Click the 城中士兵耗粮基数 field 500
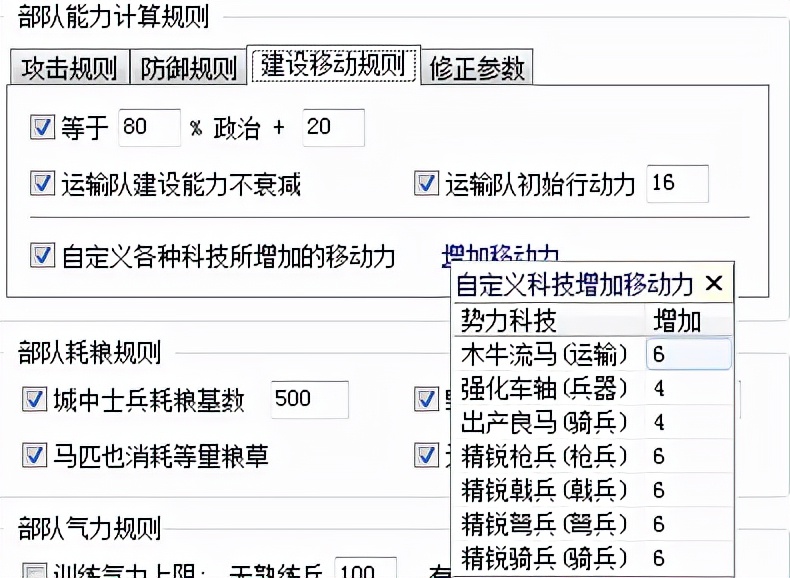Image resolution: width=790 pixels, height=578 pixels. (309, 400)
